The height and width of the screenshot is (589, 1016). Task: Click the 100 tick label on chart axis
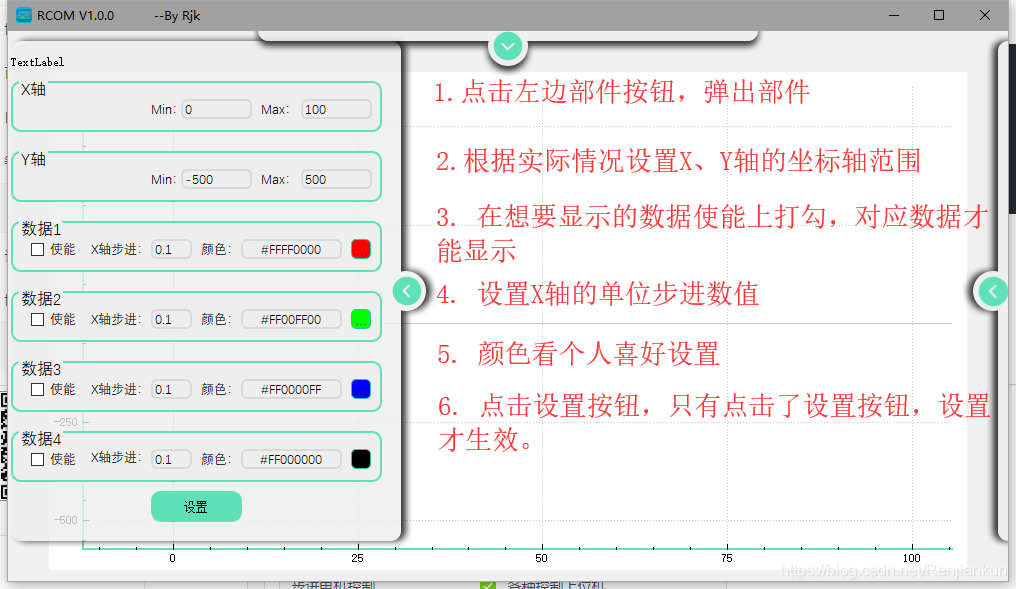pos(912,558)
